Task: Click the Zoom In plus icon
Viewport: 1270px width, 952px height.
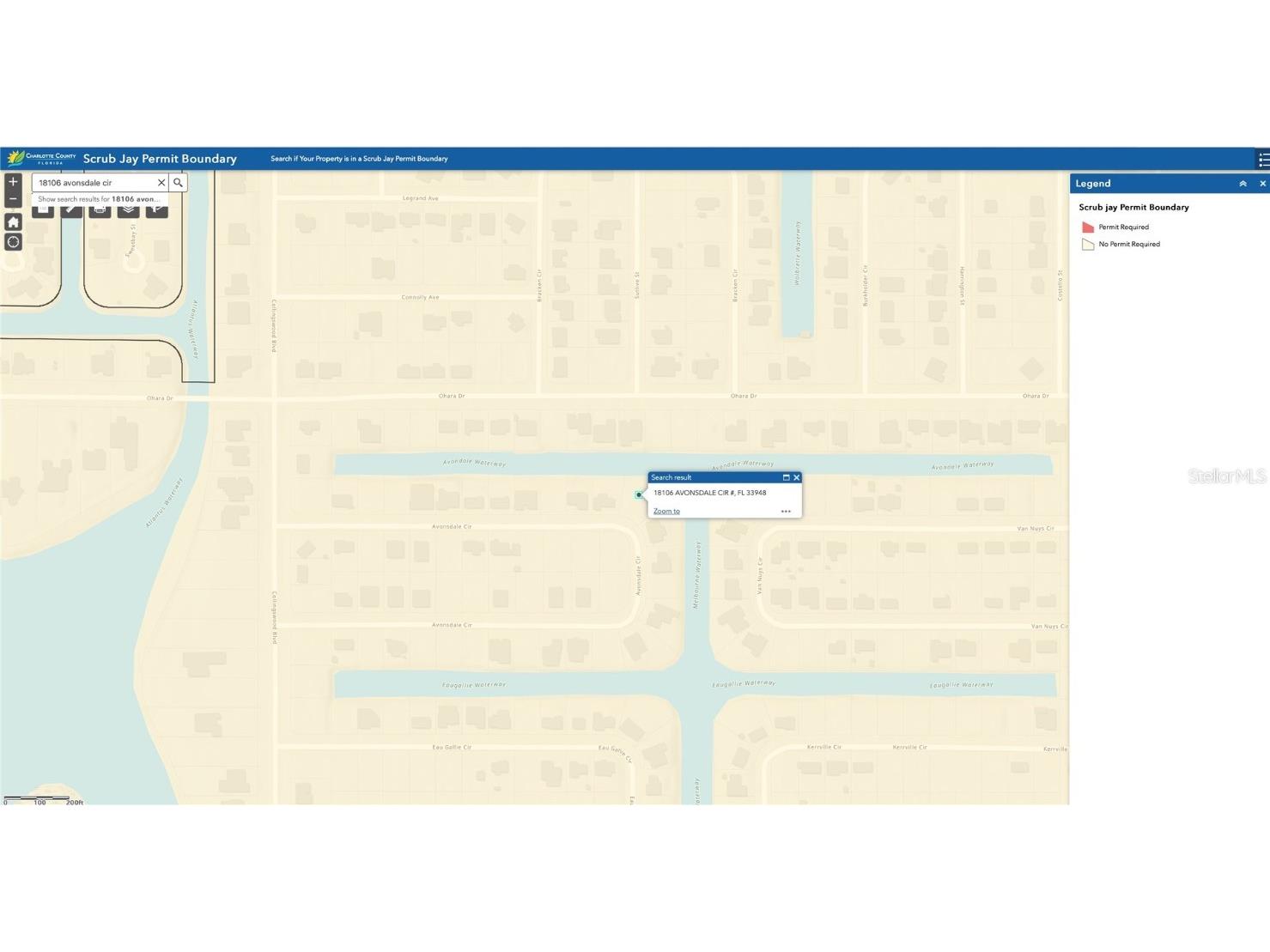Action: 13,181
